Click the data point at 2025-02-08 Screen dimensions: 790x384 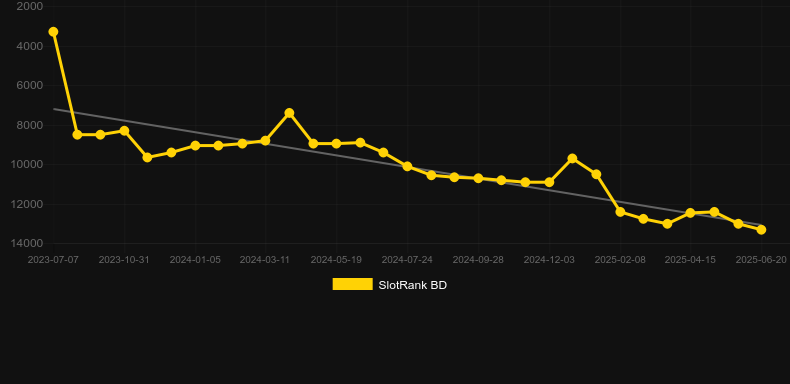(620, 212)
